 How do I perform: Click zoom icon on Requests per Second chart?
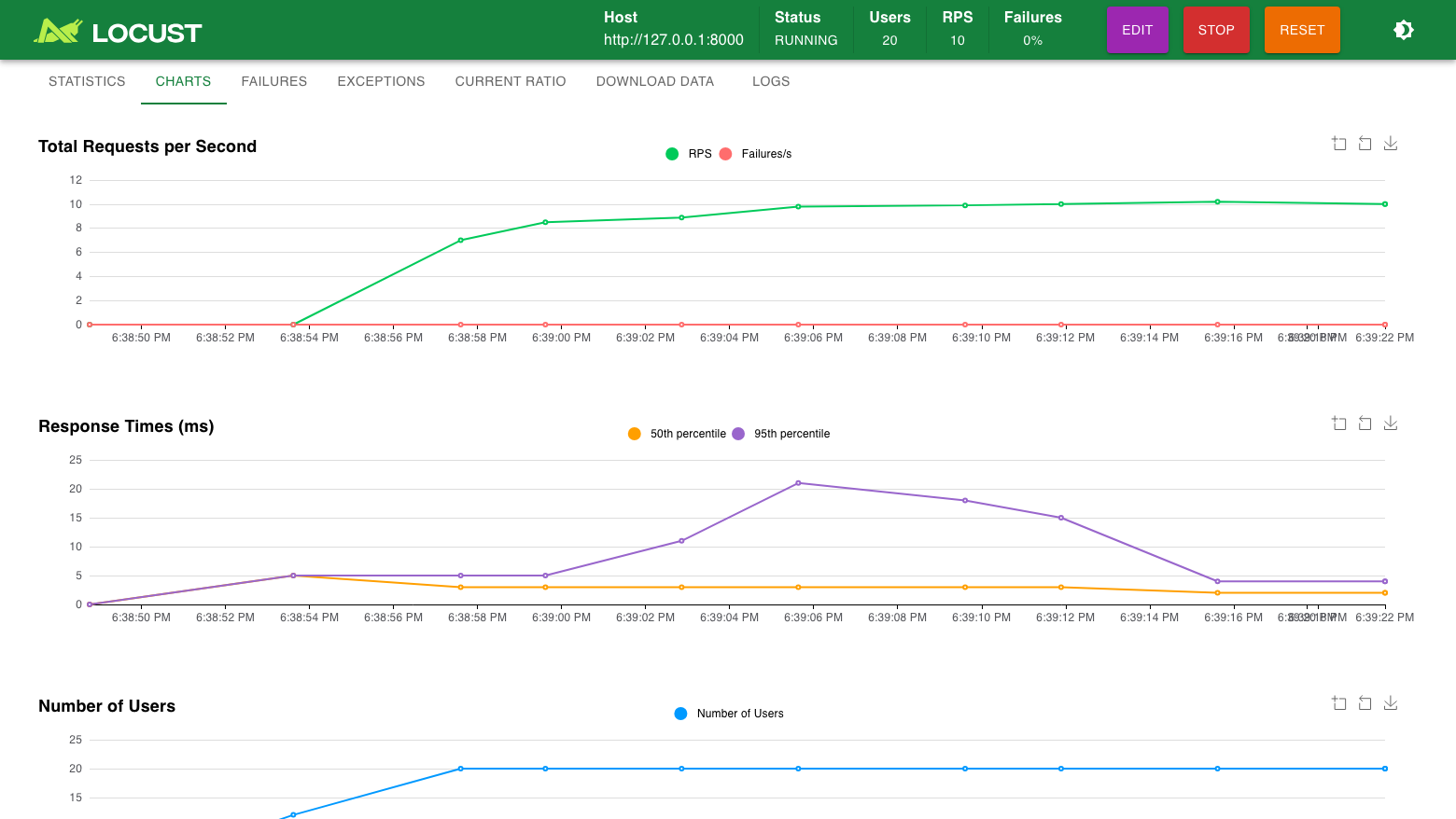click(1339, 144)
